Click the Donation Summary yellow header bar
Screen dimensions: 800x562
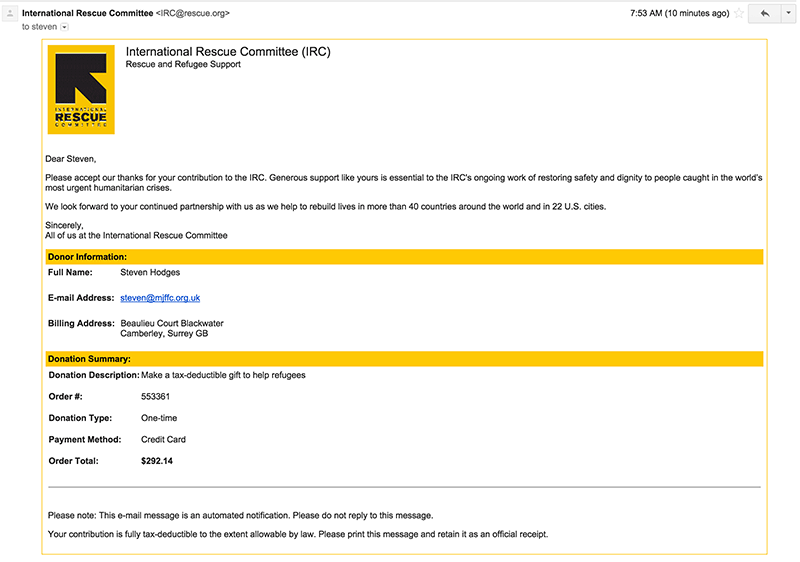[404, 359]
